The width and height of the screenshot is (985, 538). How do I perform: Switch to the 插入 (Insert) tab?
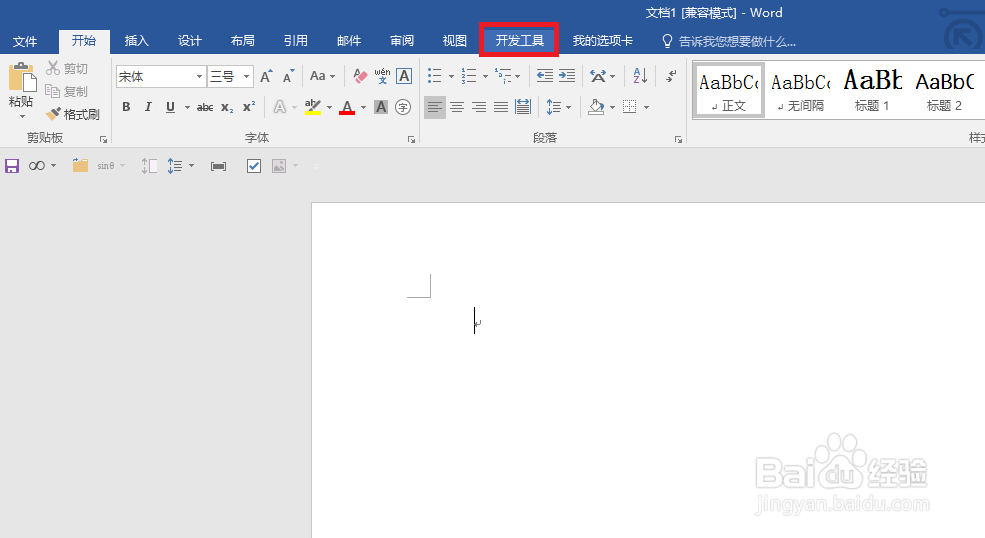(x=136, y=41)
